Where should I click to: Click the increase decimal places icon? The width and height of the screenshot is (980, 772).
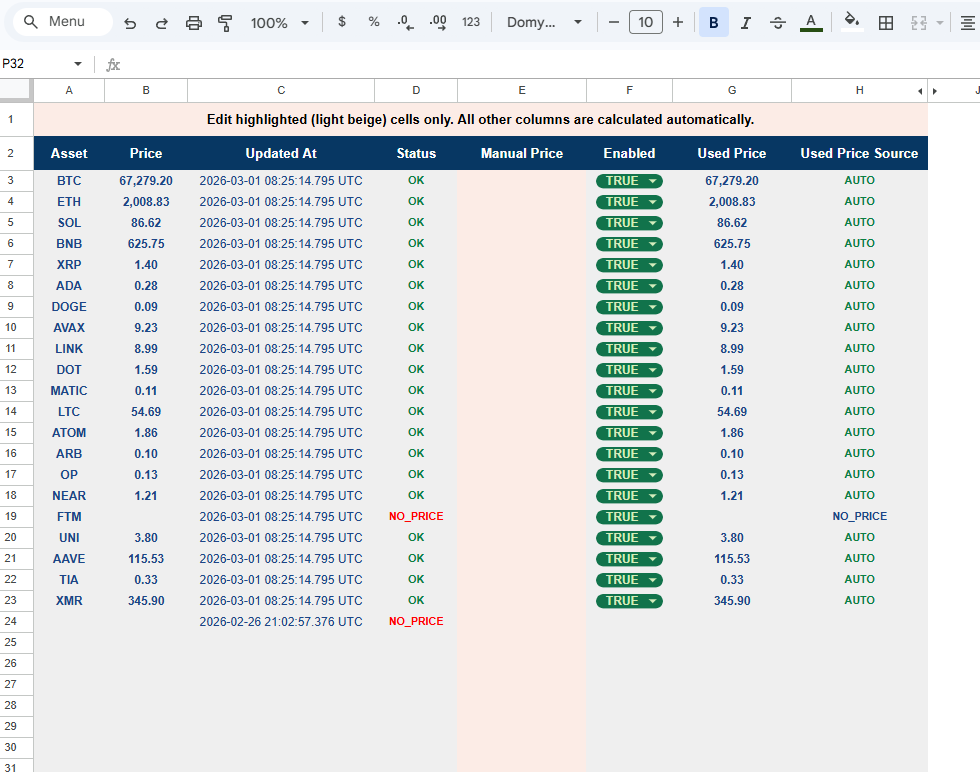pyautogui.click(x=438, y=21)
